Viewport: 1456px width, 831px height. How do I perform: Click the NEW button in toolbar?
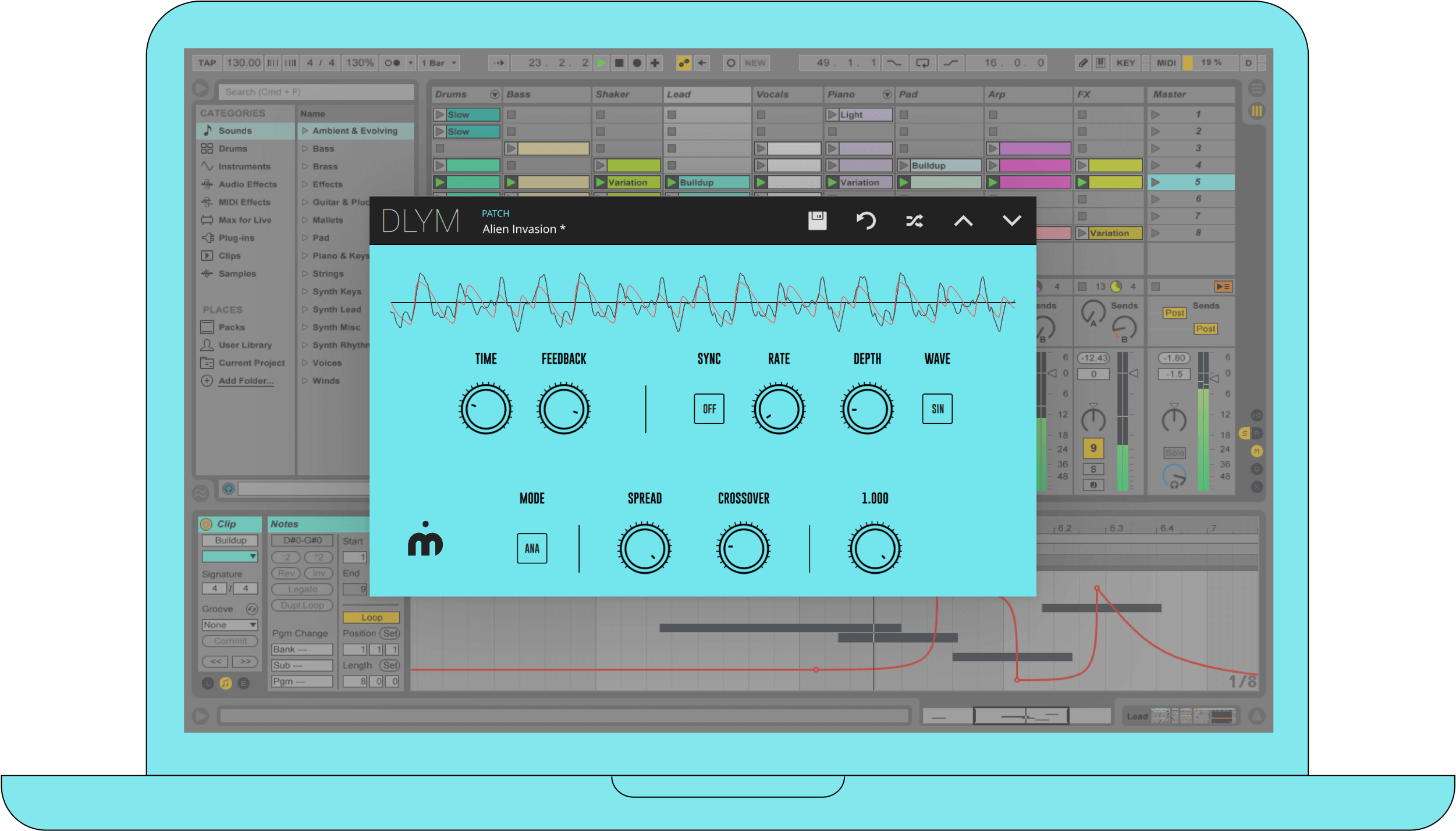coord(755,63)
